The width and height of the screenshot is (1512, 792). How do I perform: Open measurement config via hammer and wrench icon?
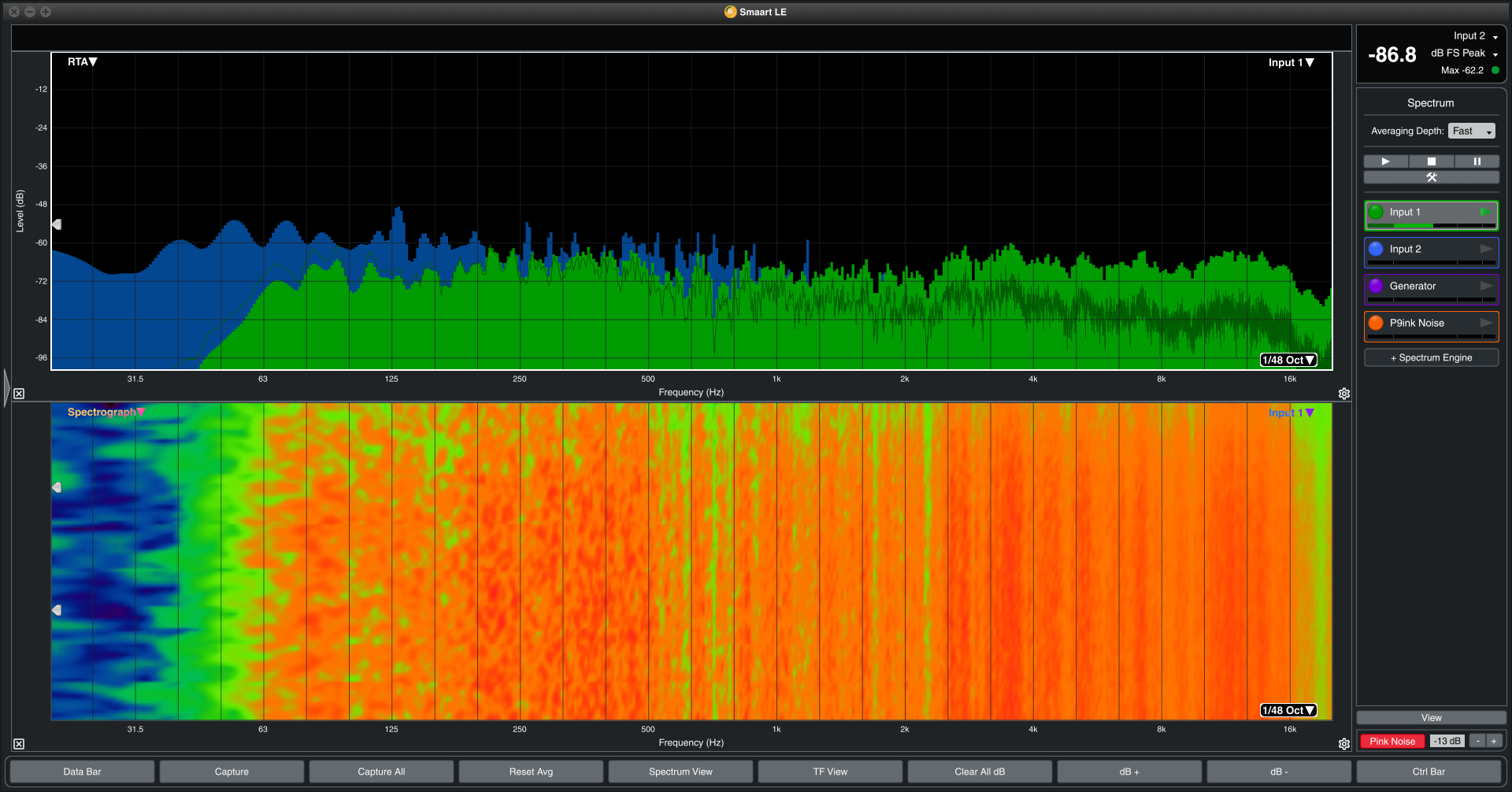(1432, 177)
